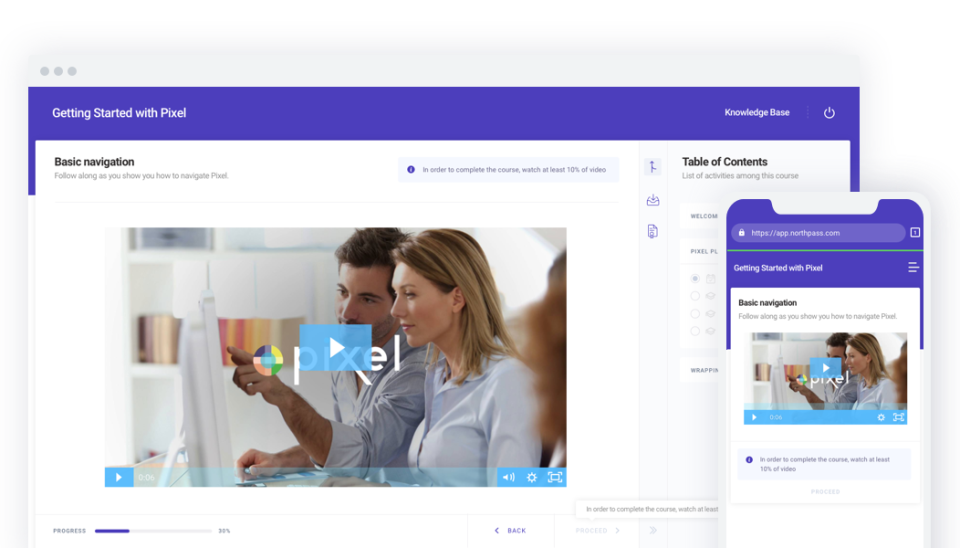Image resolution: width=960 pixels, height=548 pixels.
Task: Enter fullscreen on the desktop video
Action: tap(555, 477)
